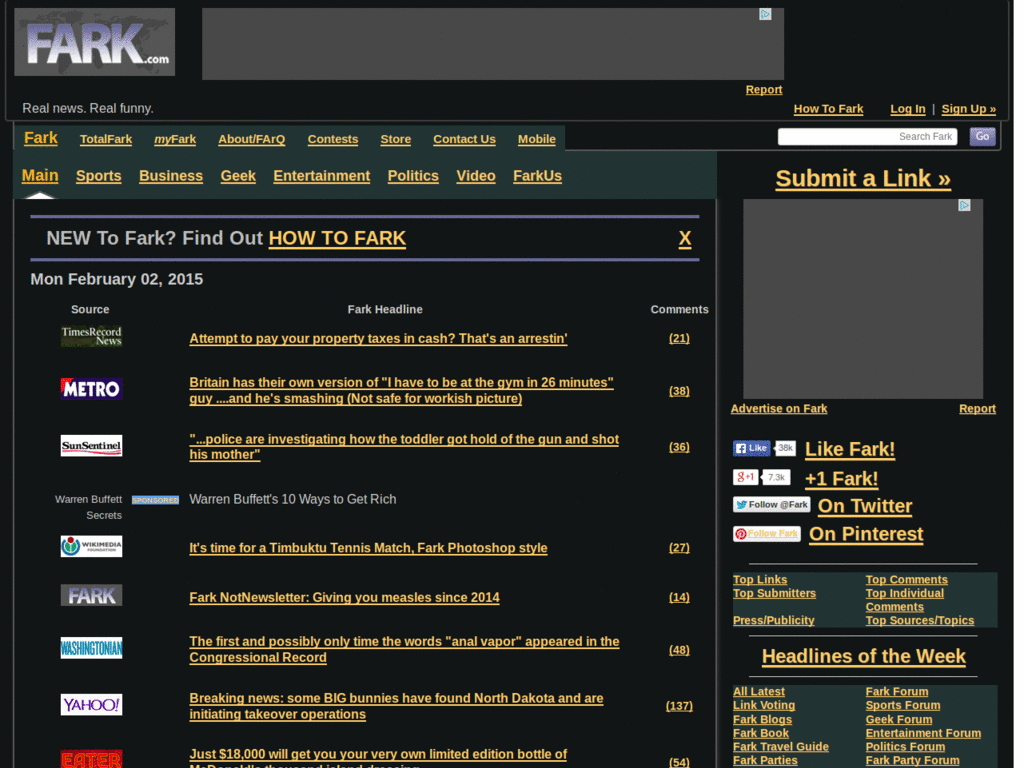Click the SPONSORED badge
Viewport: 1024px width, 768px height.
click(x=155, y=500)
